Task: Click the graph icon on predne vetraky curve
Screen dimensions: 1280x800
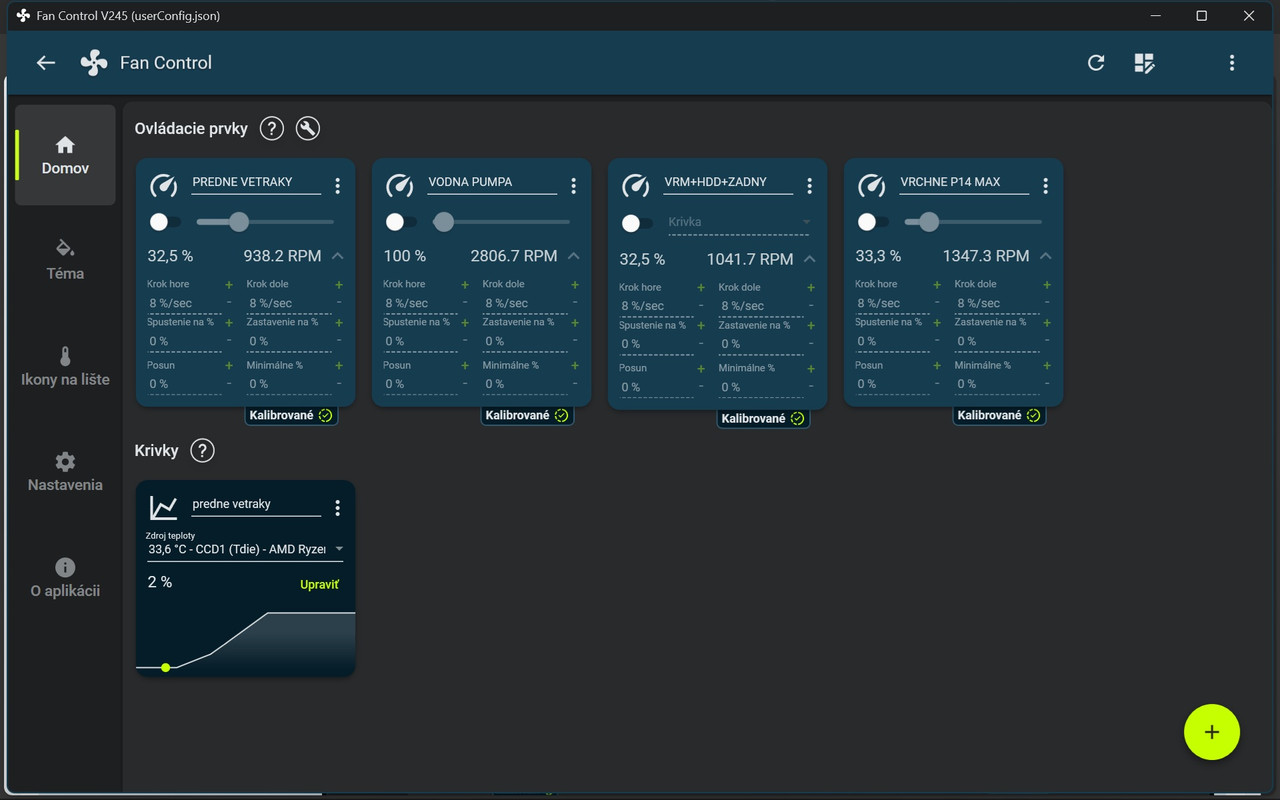Action: 164,508
